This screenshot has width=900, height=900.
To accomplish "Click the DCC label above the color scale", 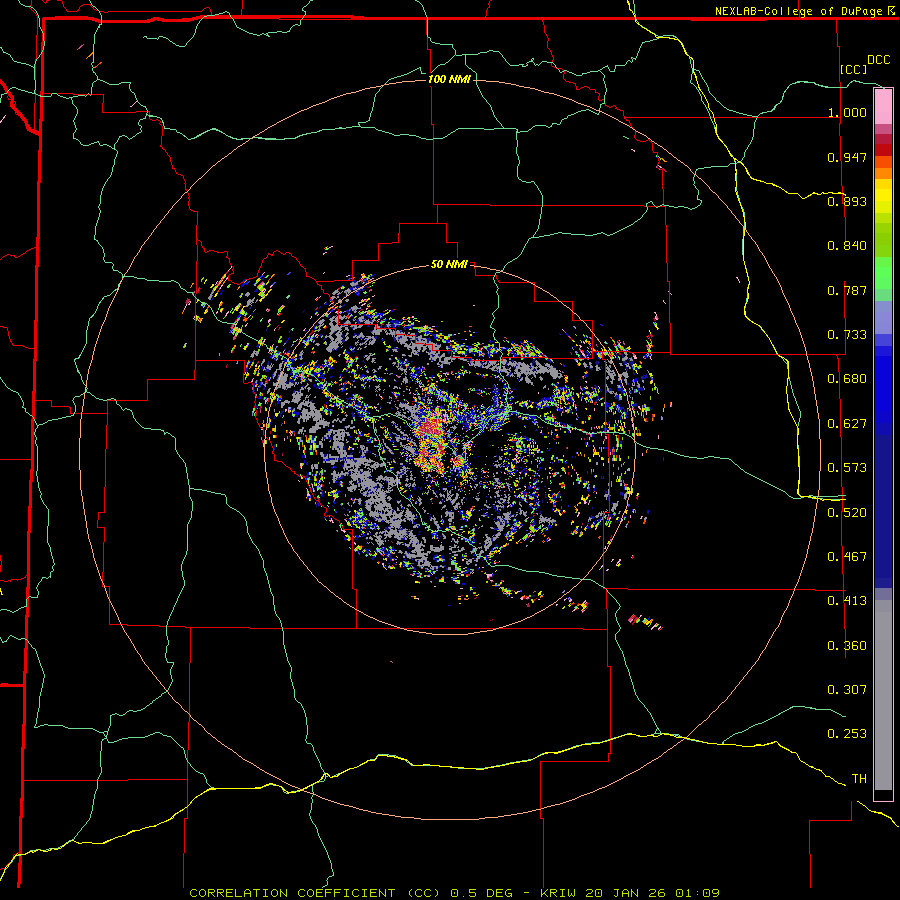I will [878, 60].
